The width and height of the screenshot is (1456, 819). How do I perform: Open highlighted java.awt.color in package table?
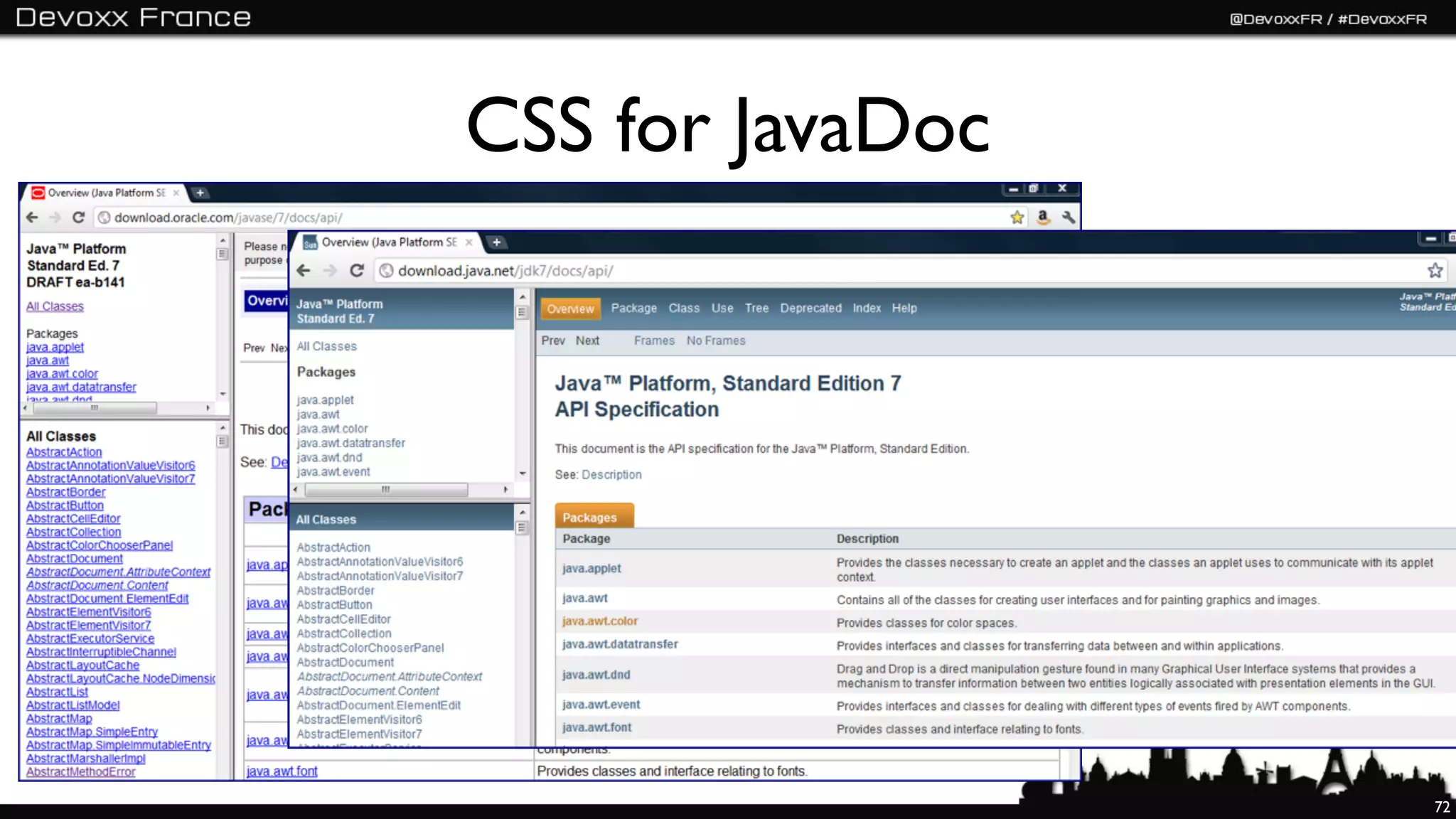pyautogui.click(x=600, y=621)
